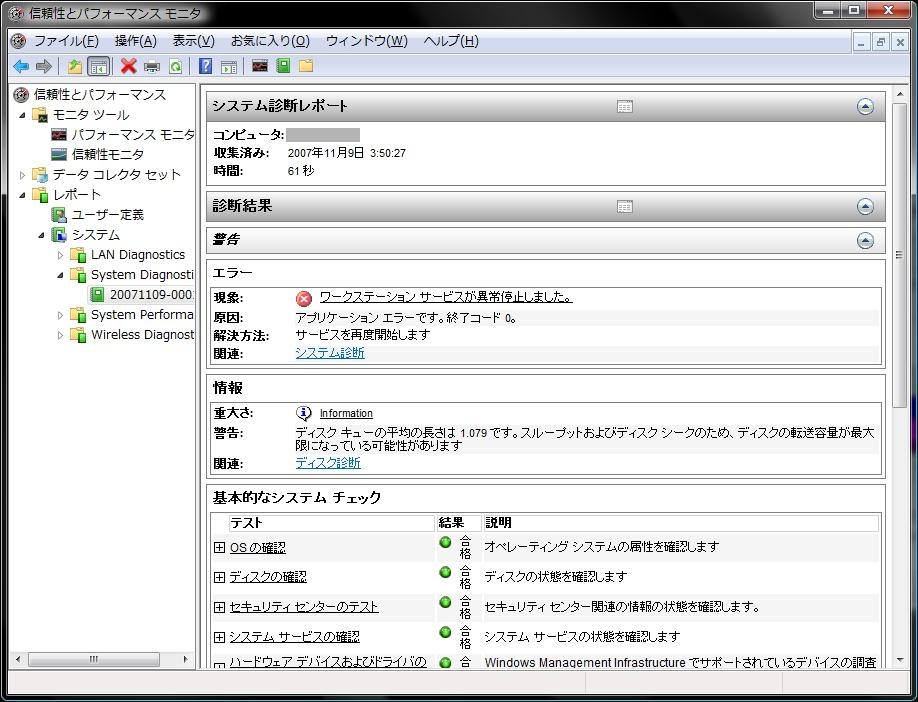Click the red error icon beside ワークステーション
This screenshot has height=702, width=918.
(304, 299)
